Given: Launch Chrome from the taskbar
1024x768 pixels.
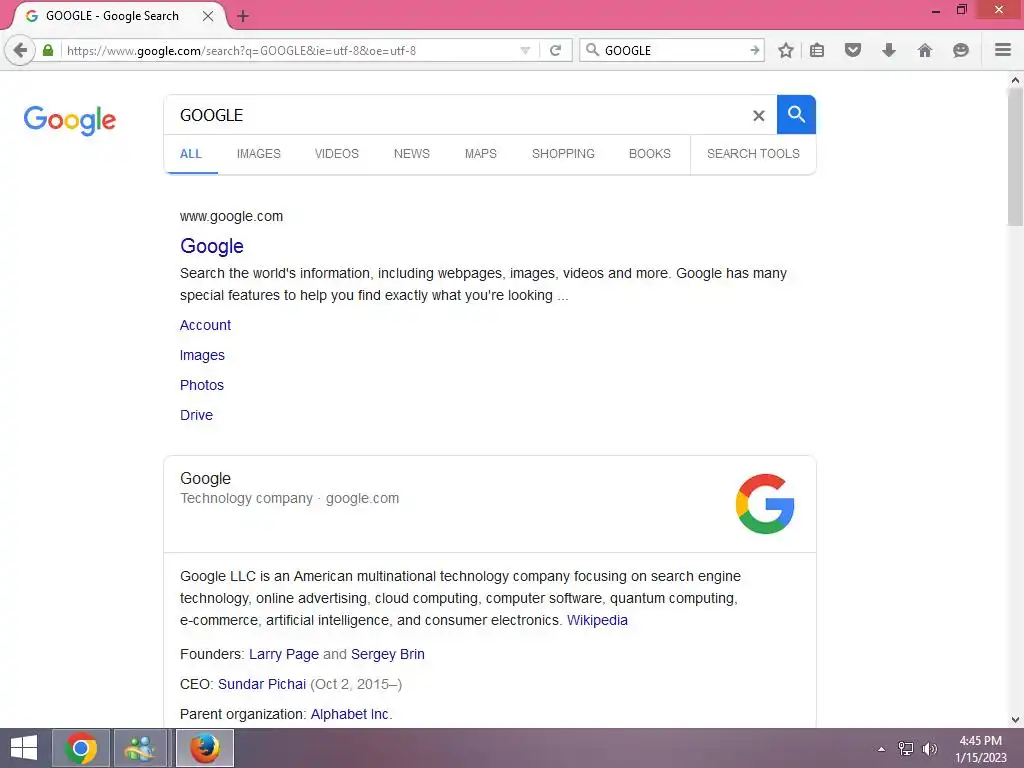Looking at the screenshot, I should (x=80, y=748).
